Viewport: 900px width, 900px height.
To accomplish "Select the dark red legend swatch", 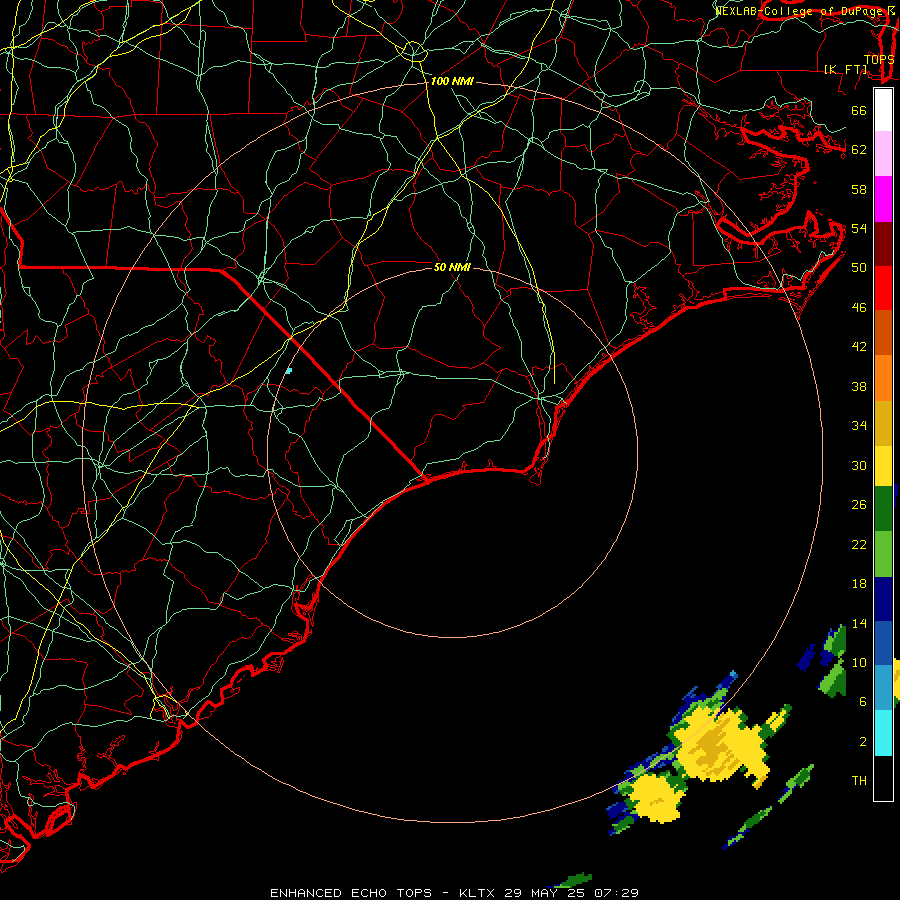I will pyautogui.click(x=883, y=244).
